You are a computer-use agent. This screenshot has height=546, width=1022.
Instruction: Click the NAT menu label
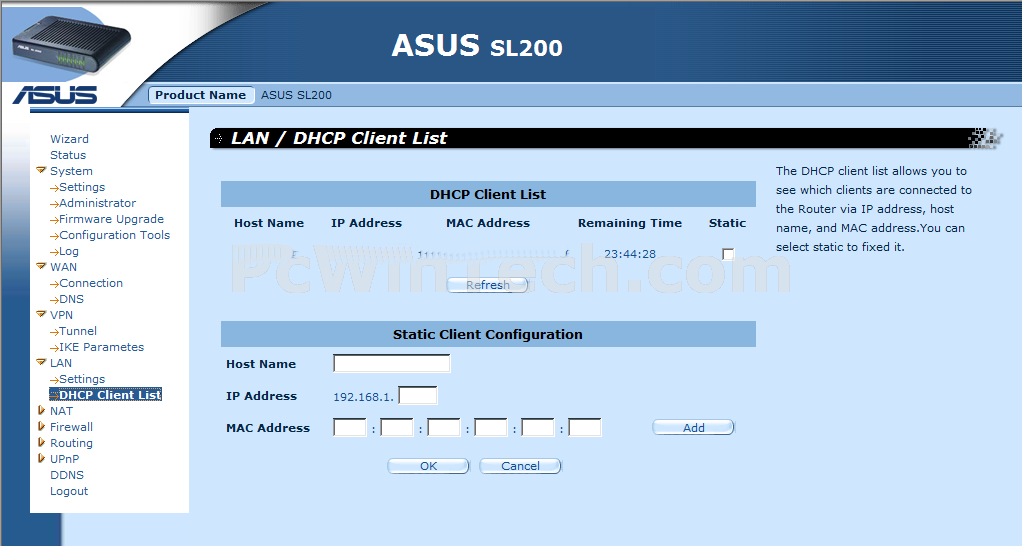click(61, 411)
